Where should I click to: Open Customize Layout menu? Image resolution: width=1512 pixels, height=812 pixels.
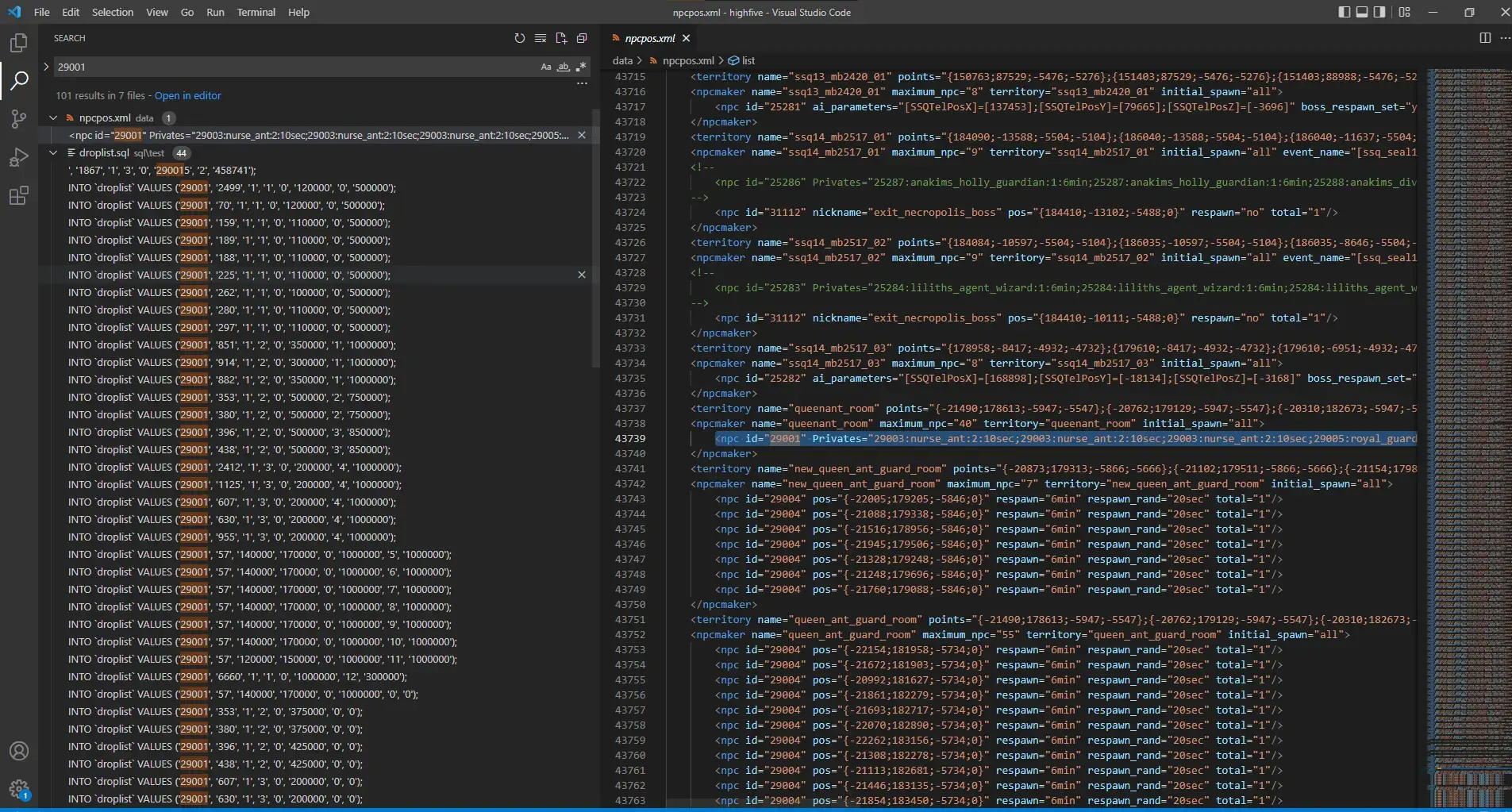(x=1405, y=12)
